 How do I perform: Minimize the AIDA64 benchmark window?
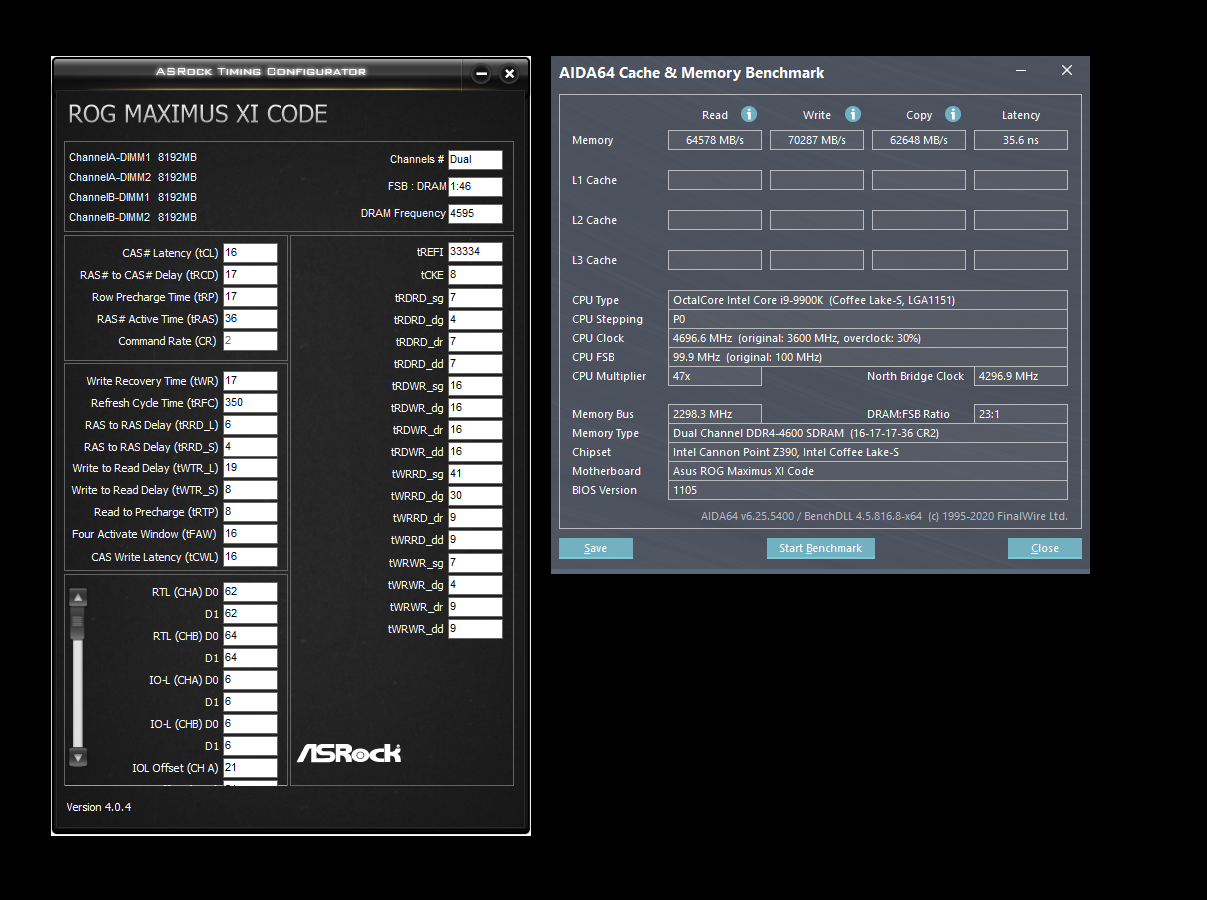pyautogui.click(x=1021, y=71)
